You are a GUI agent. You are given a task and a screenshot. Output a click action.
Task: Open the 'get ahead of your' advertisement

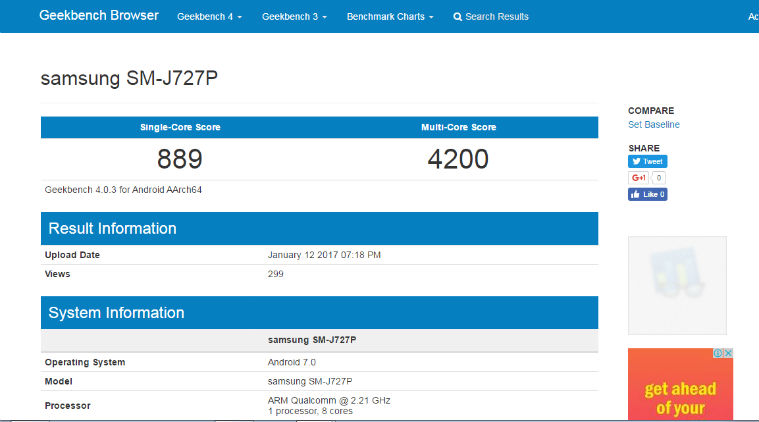click(680, 384)
